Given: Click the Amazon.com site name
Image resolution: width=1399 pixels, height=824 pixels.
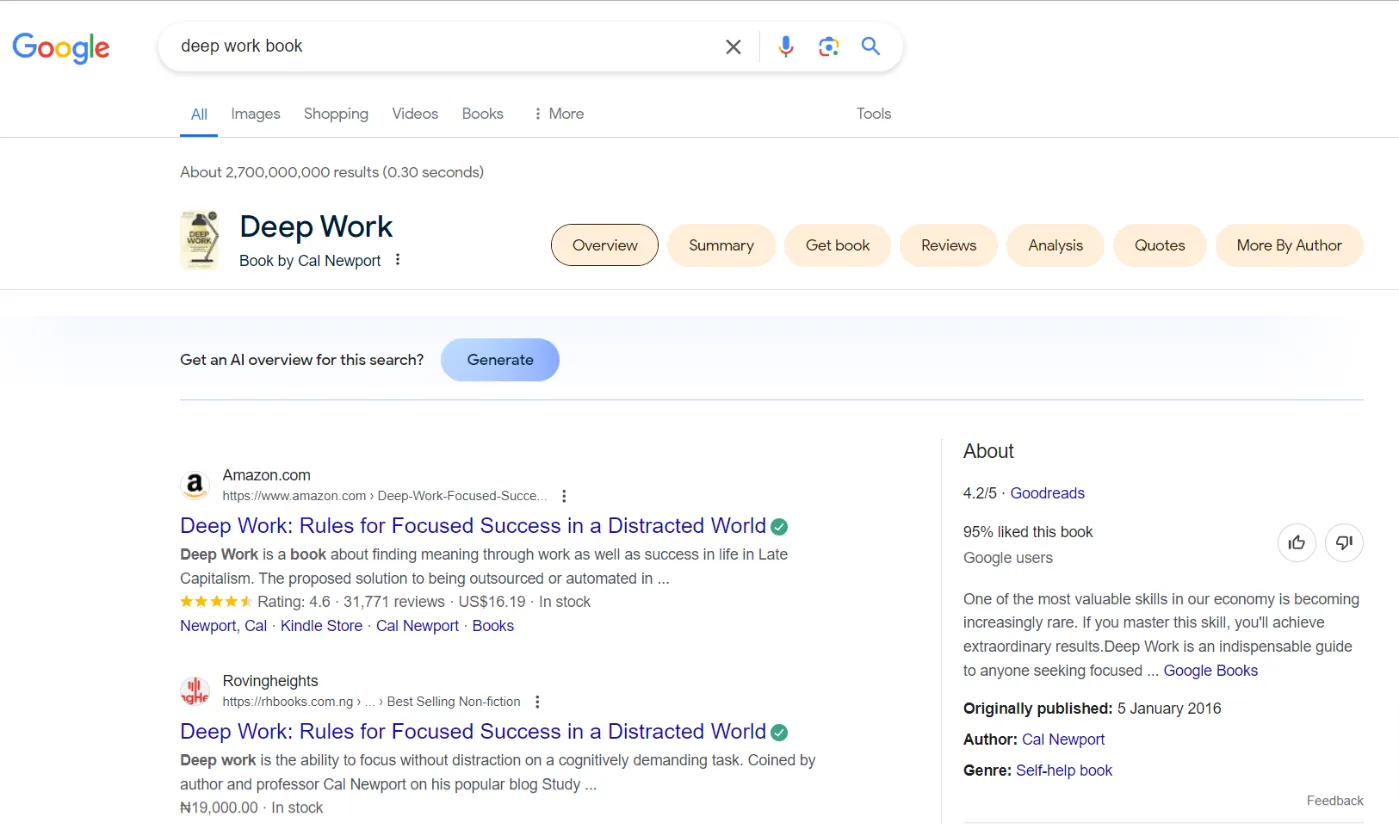Looking at the screenshot, I should click(266, 476).
